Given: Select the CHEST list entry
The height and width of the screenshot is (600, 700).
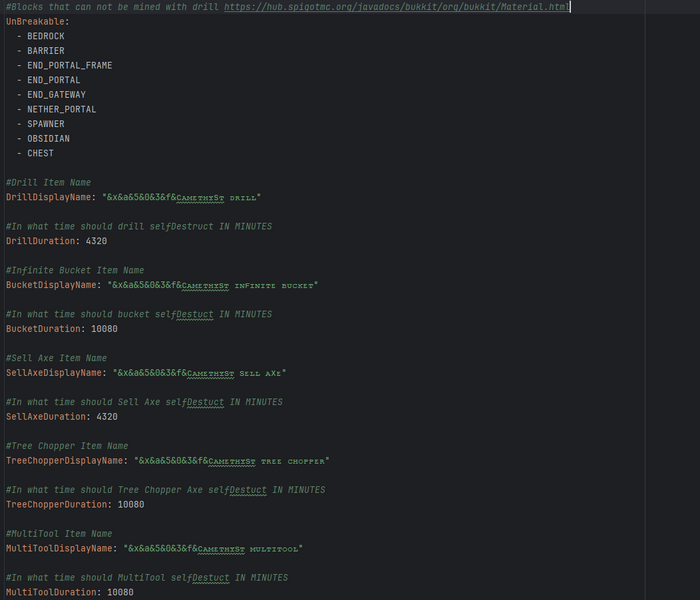Looking at the screenshot, I should pos(40,153).
